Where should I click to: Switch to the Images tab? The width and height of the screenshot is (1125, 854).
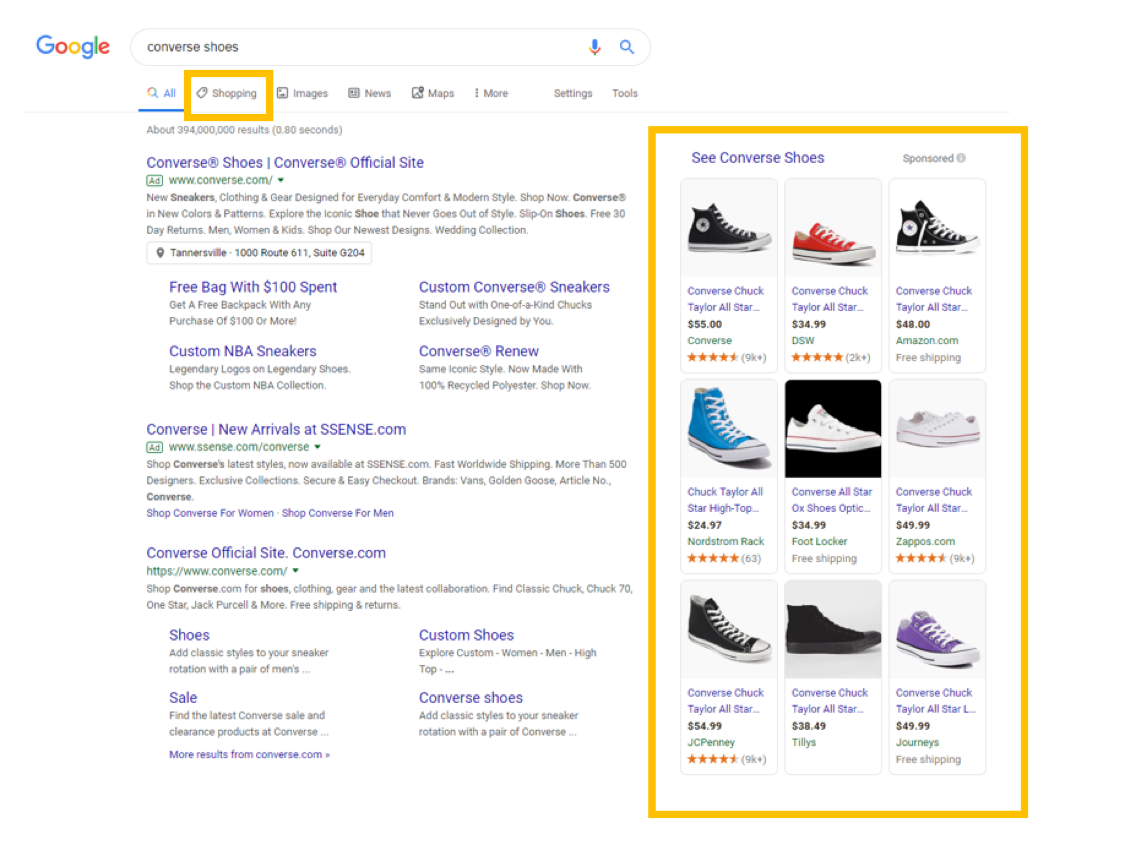pos(303,93)
